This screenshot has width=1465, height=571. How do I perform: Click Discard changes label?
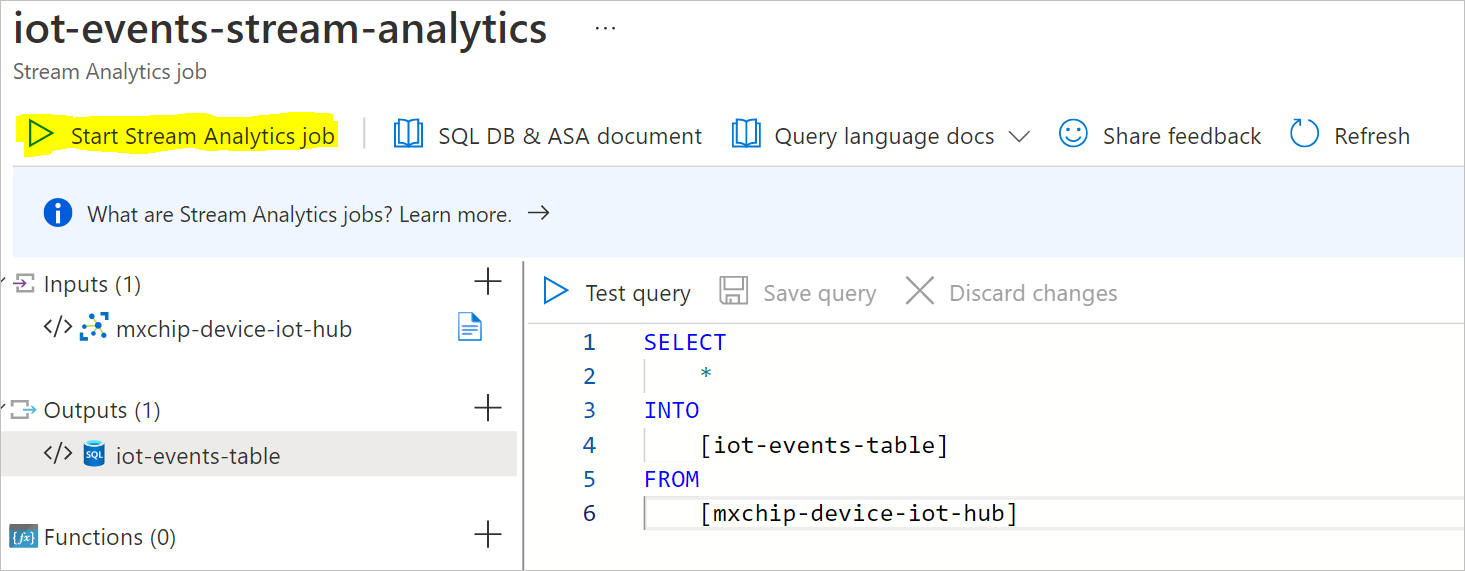click(1033, 293)
